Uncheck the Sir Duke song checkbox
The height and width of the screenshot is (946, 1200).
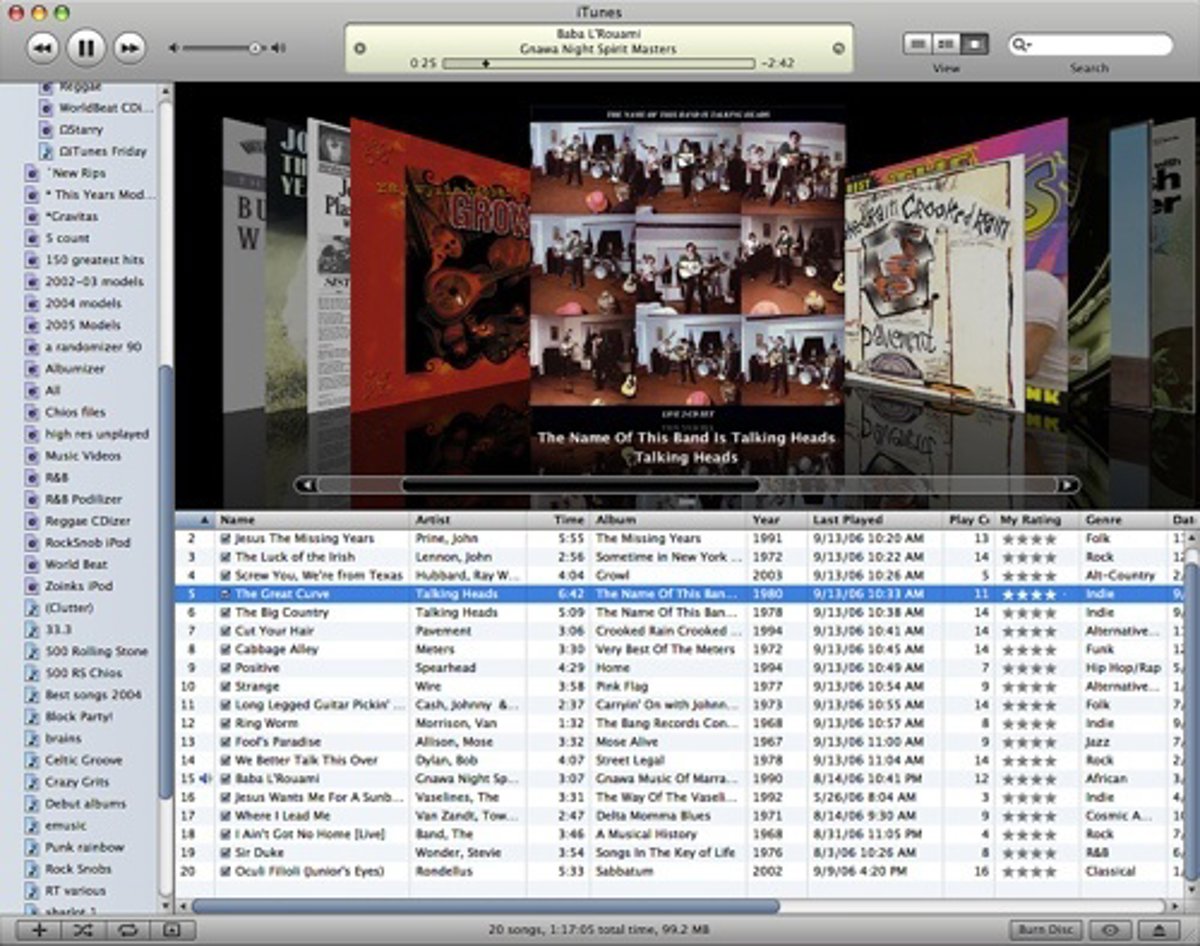click(226, 853)
